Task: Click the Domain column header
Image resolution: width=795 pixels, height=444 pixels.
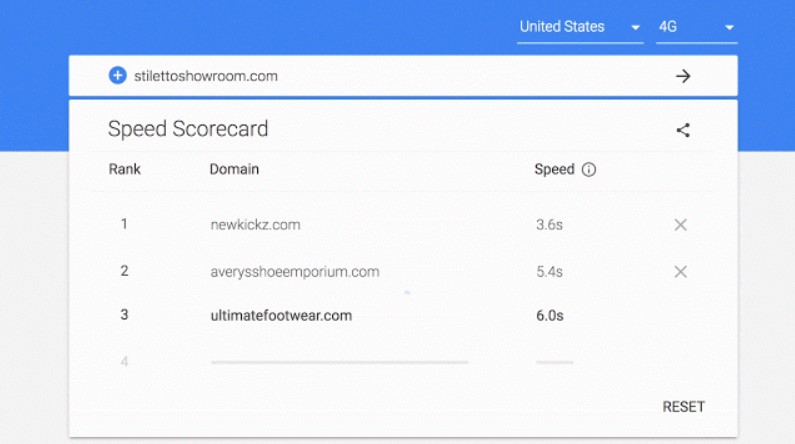Action: point(234,169)
